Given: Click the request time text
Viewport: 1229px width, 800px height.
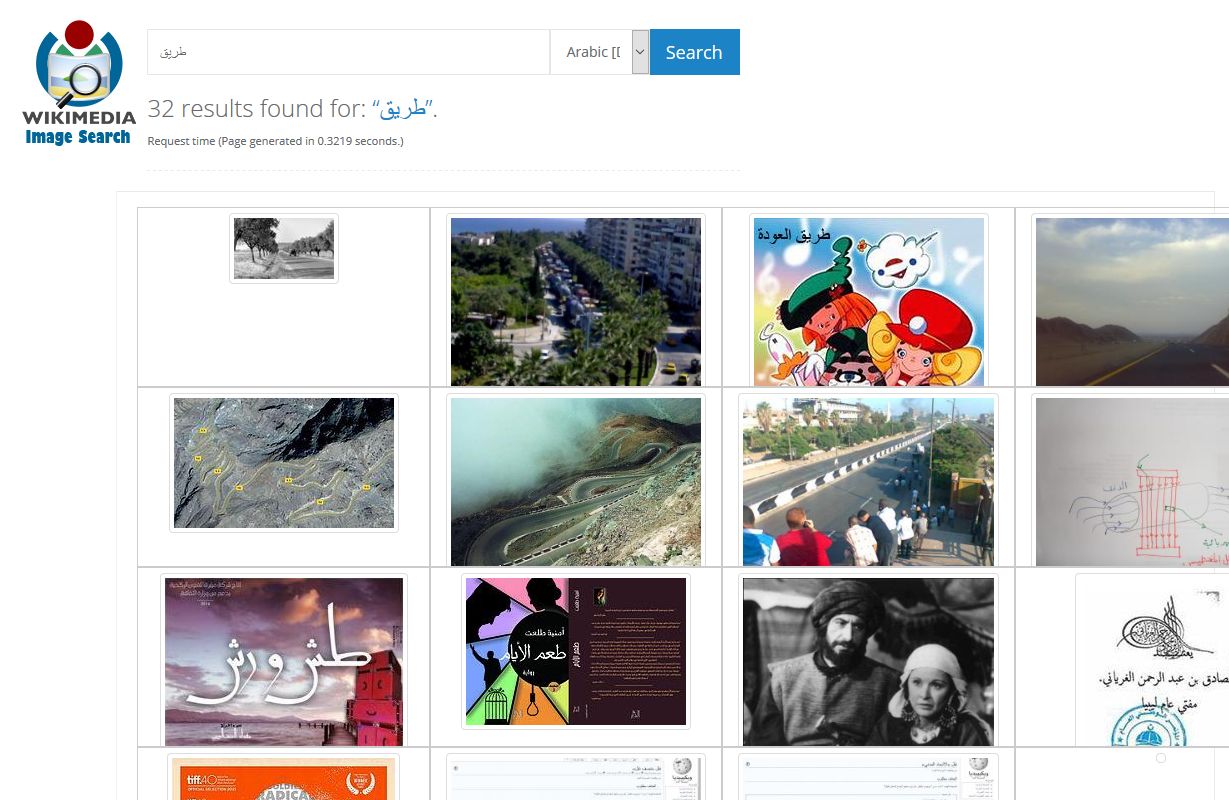Looking at the screenshot, I should click(275, 141).
